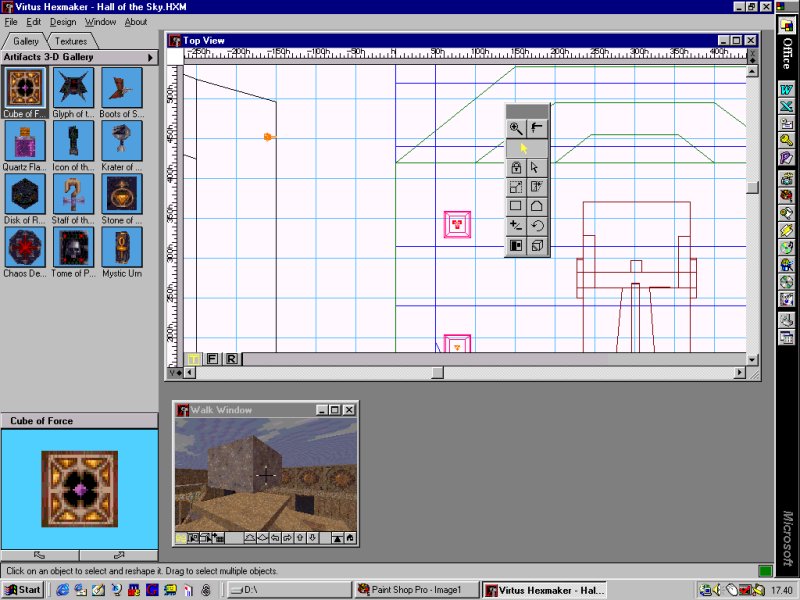Open the File menu
The height and width of the screenshot is (600, 800).
point(11,22)
